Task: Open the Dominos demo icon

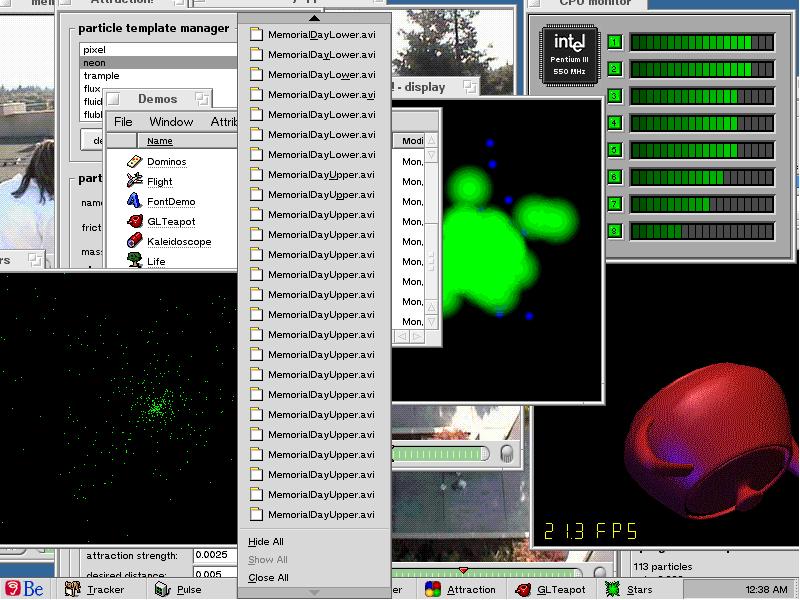Action: coord(135,161)
